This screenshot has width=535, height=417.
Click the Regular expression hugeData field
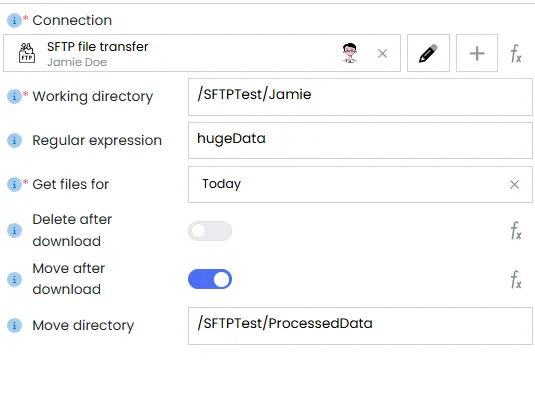(x=360, y=141)
